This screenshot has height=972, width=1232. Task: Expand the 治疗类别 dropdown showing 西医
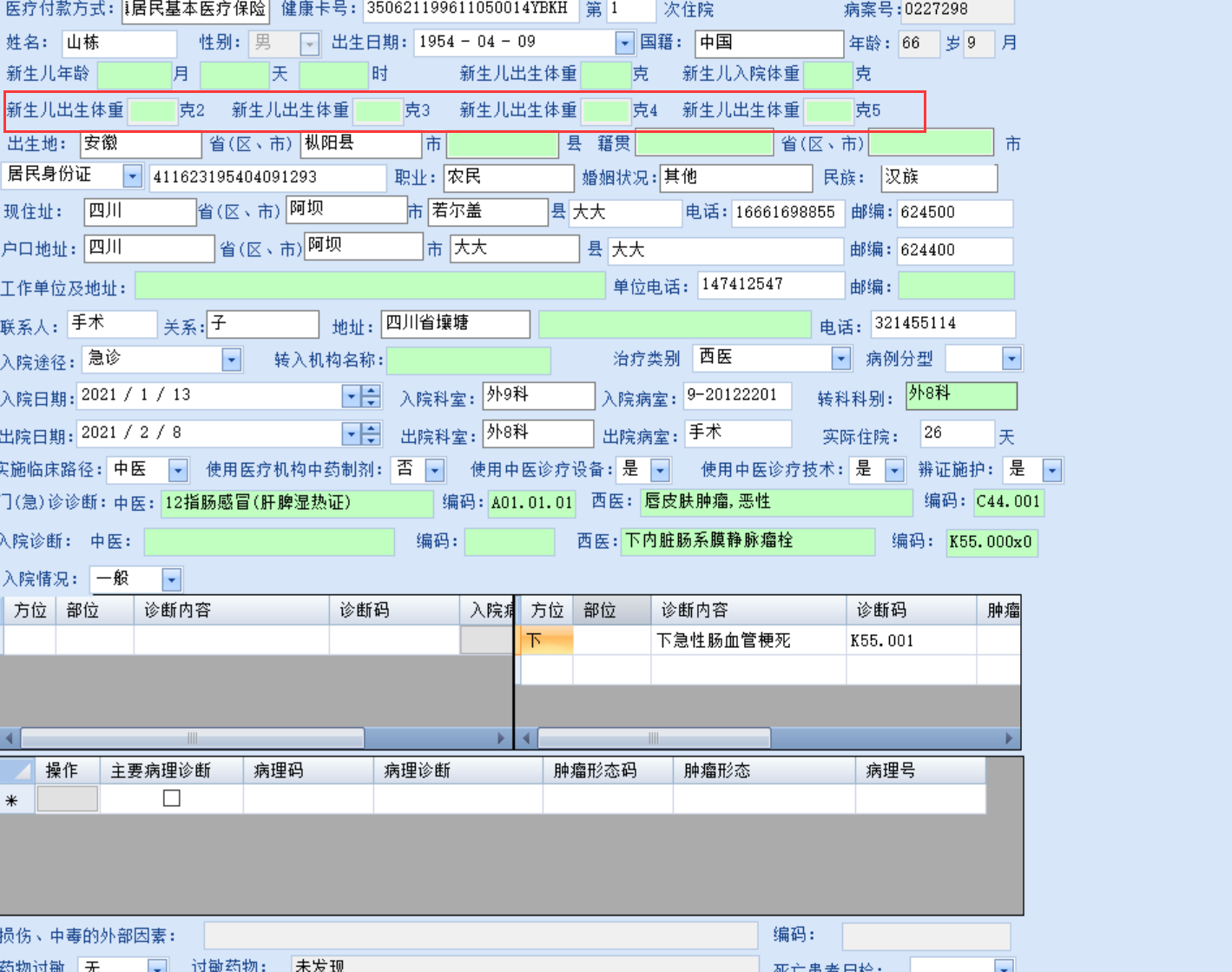840,358
